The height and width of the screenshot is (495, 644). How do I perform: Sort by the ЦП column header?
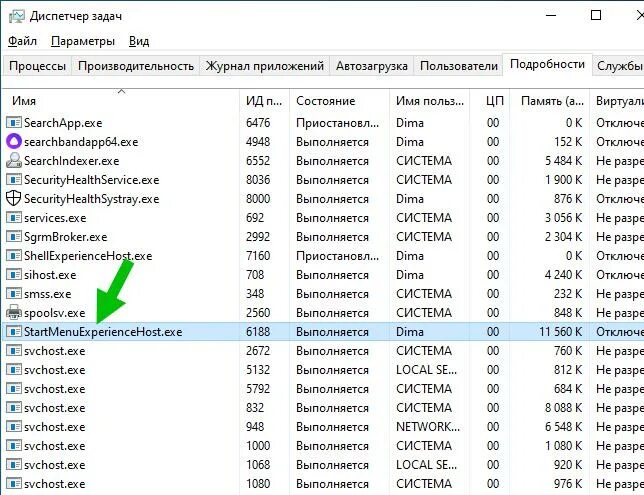click(489, 101)
